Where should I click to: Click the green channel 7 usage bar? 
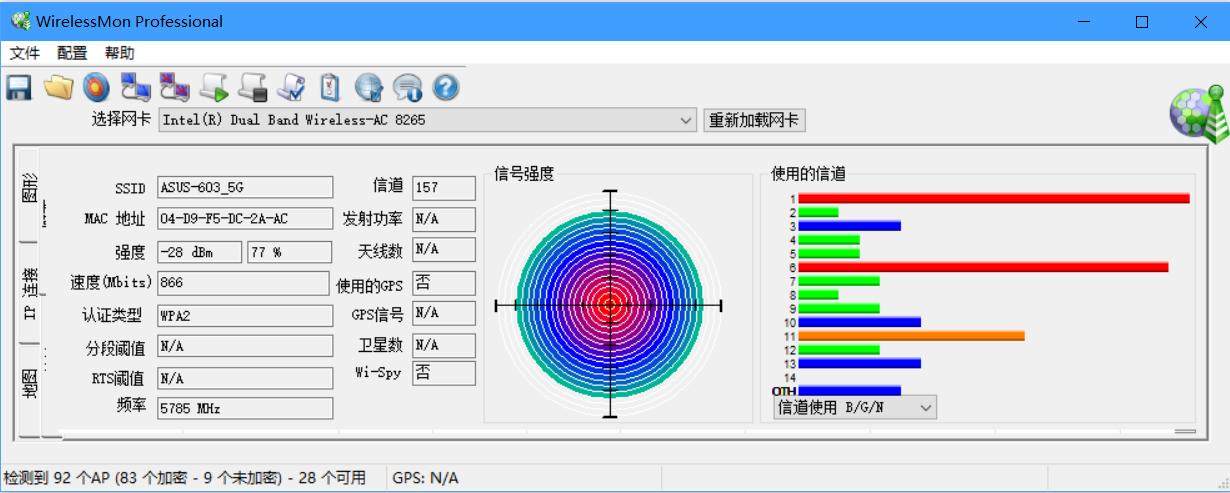838,281
